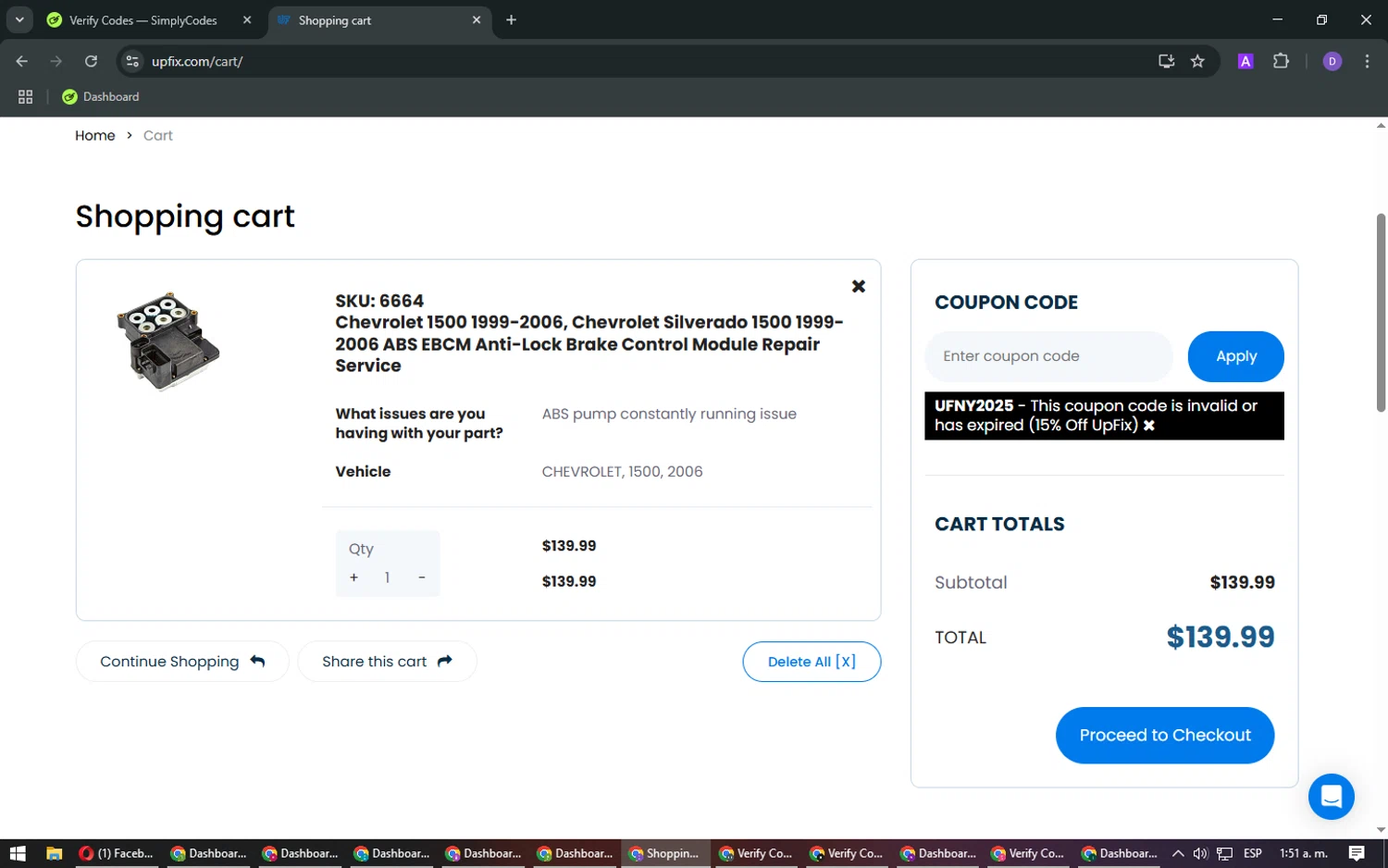Open the apps grid in bookmarks bar
Image resolution: width=1388 pixels, height=868 pixels.
(25, 96)
